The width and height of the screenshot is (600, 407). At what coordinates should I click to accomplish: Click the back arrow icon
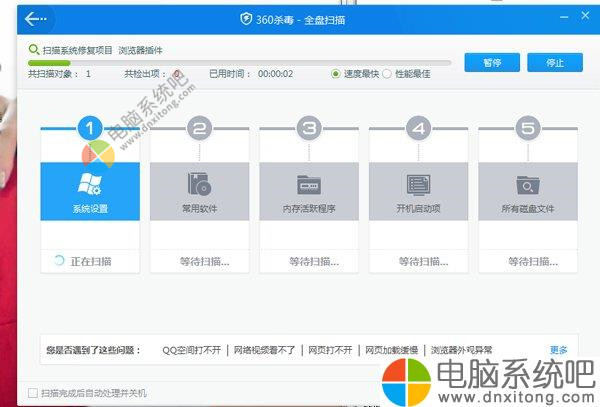[36, 18]
